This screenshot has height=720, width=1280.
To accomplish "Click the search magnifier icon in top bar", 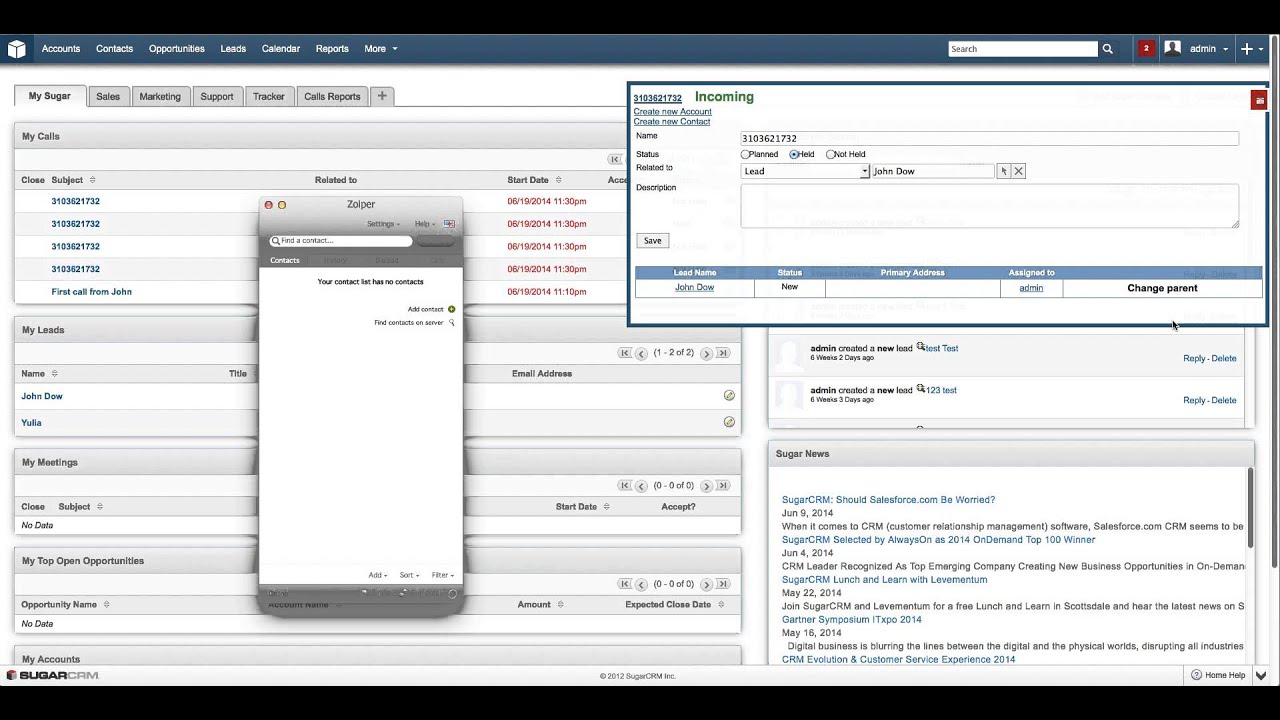I will (x=1107, y=48).
